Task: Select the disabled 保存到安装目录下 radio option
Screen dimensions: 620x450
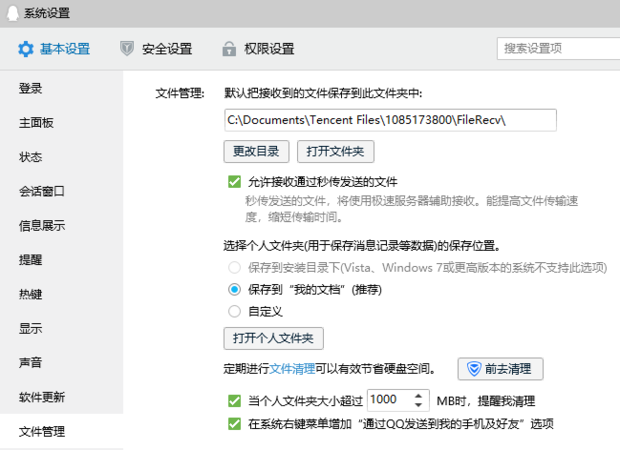Action: (x=234, y=268)
